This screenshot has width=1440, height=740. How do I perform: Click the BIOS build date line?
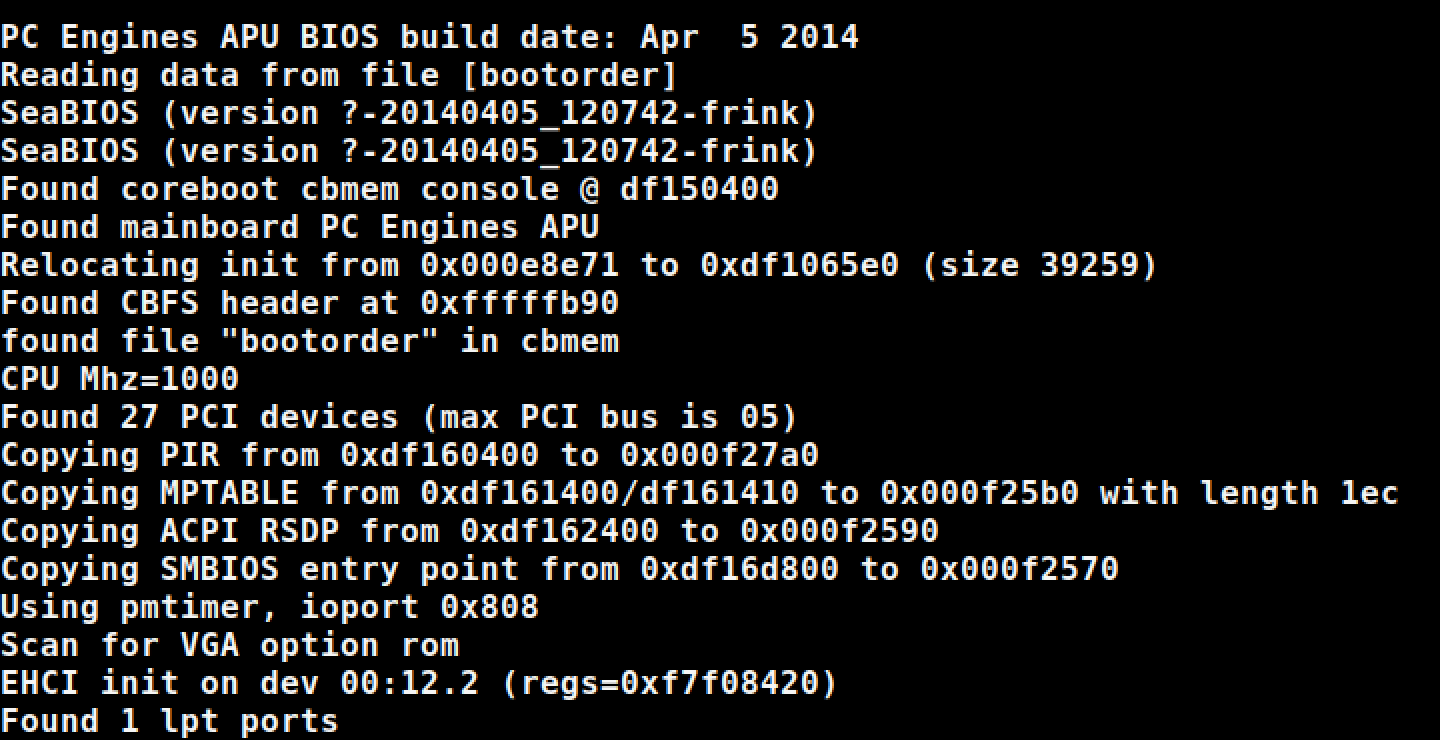coord(429,38)
